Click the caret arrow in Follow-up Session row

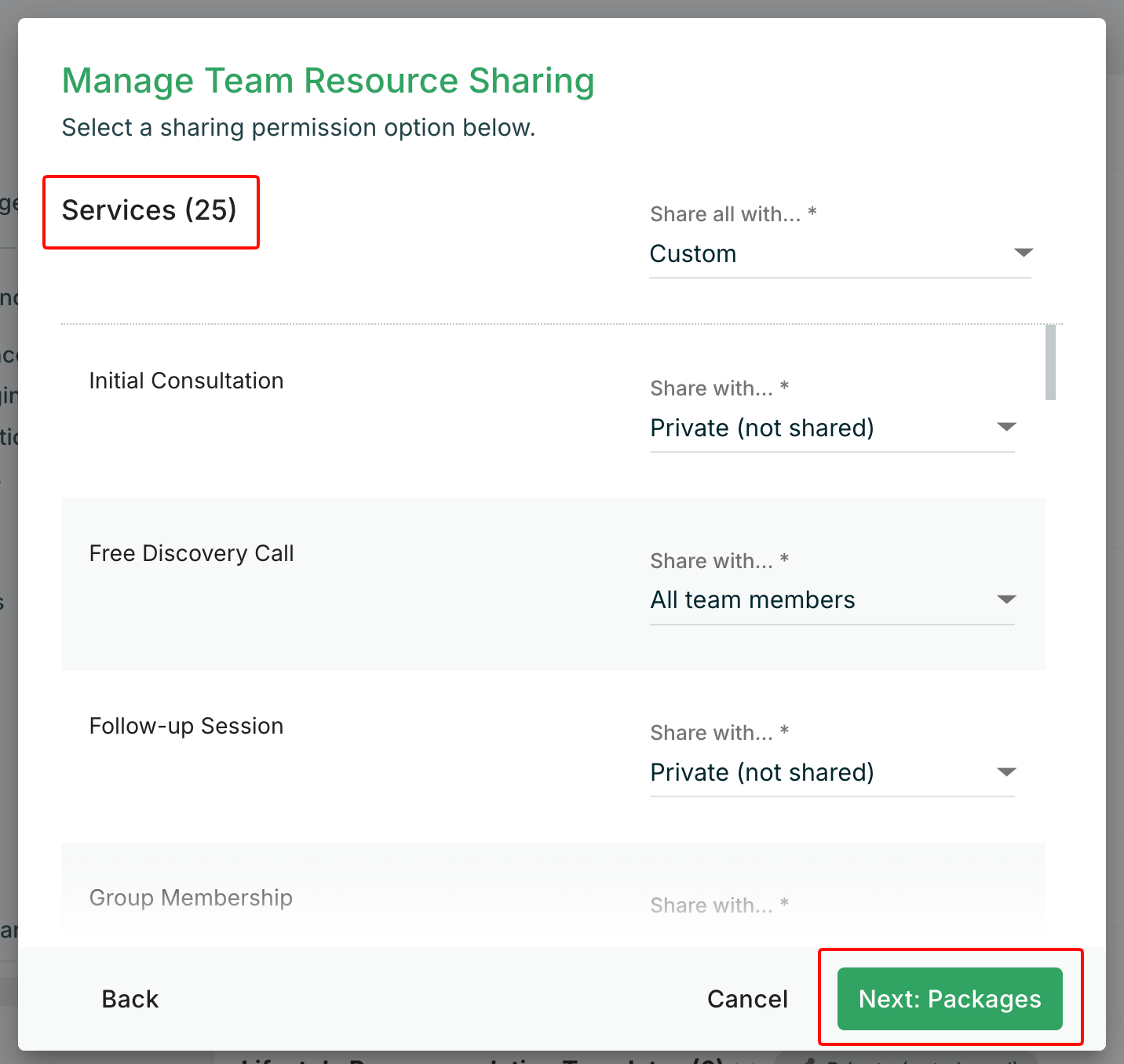1006,772
